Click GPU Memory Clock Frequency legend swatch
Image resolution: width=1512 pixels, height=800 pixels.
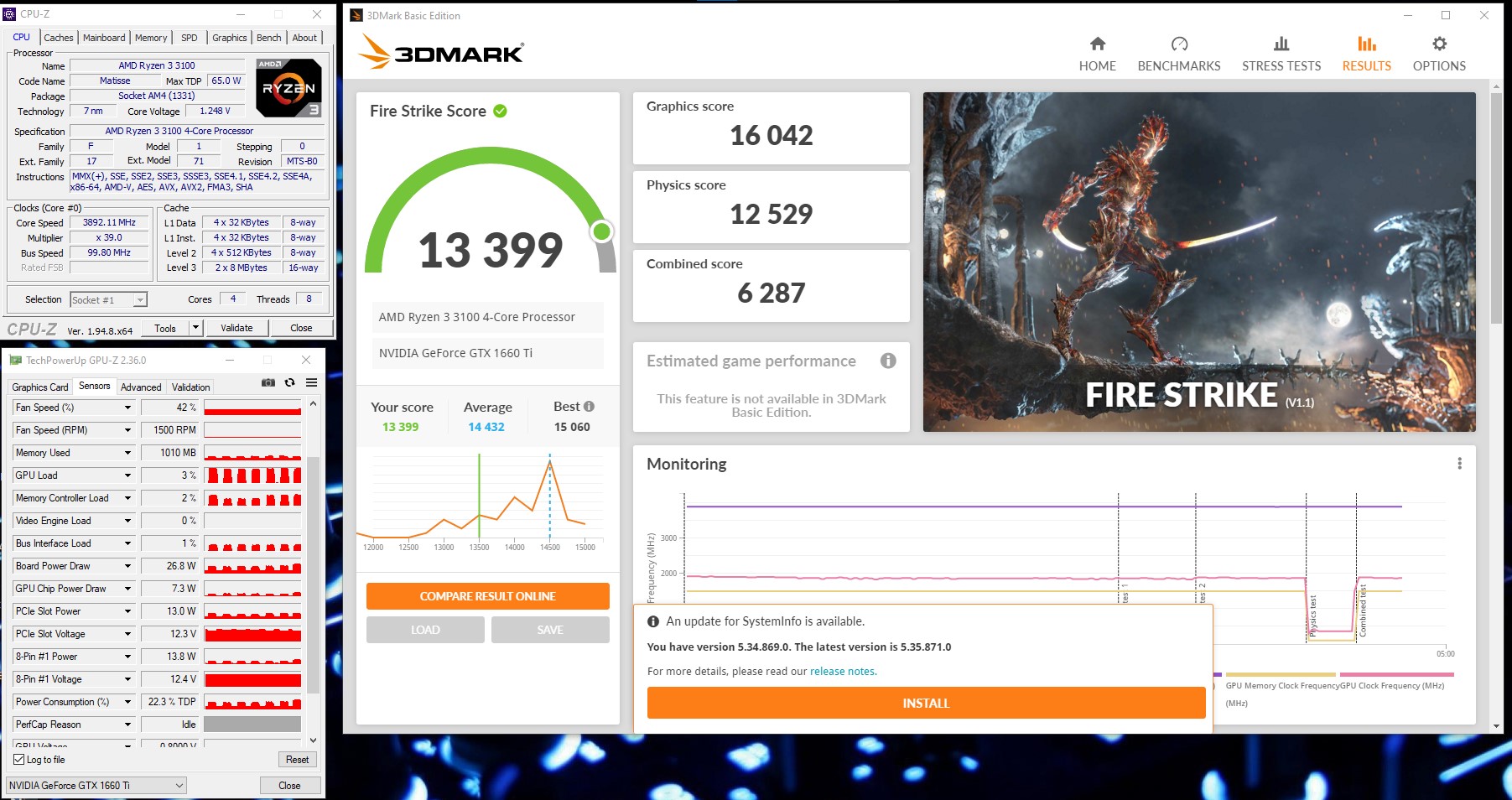[1281, 674]
